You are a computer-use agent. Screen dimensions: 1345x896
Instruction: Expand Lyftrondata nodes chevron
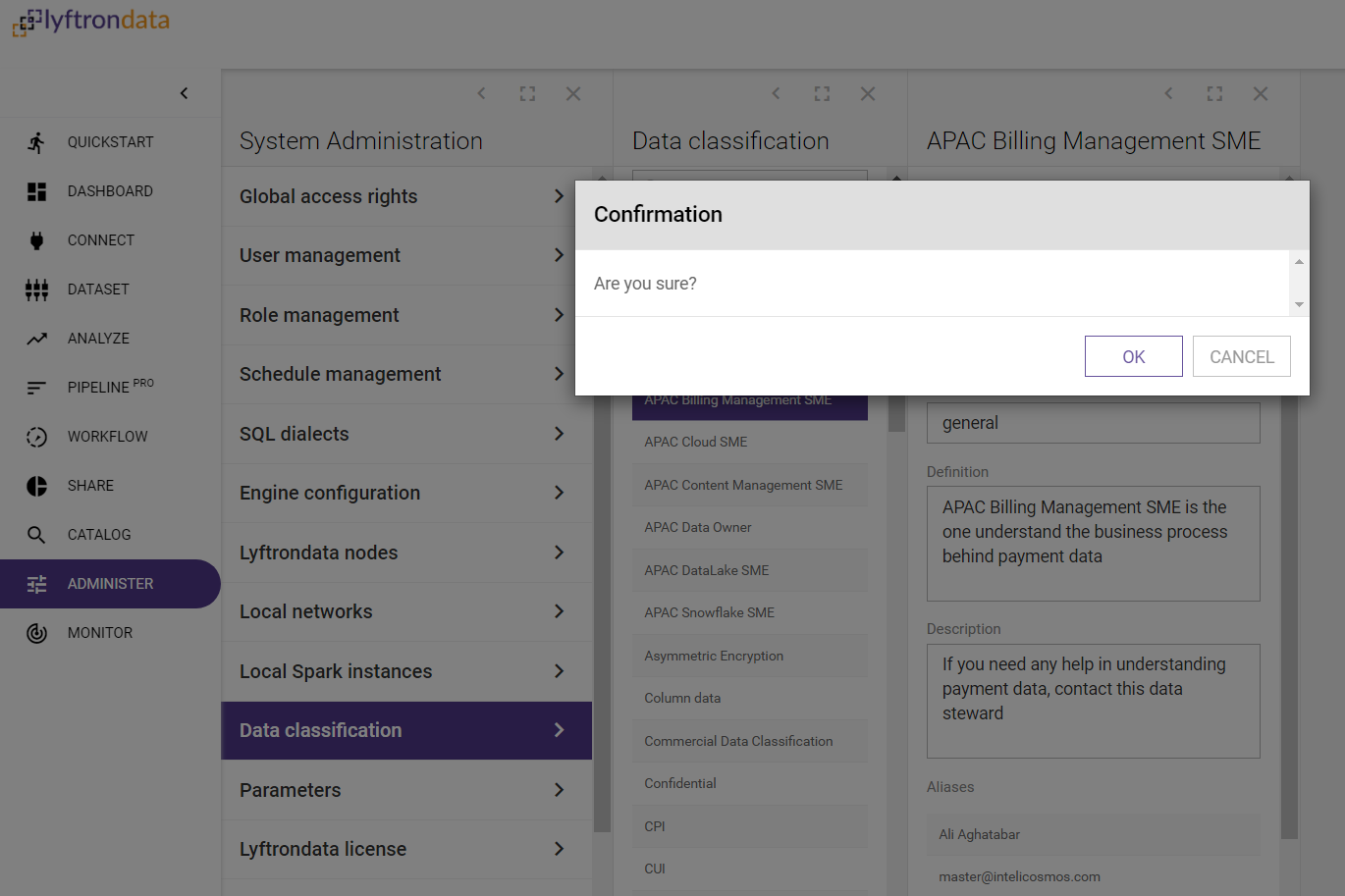[x=559, y=553]
